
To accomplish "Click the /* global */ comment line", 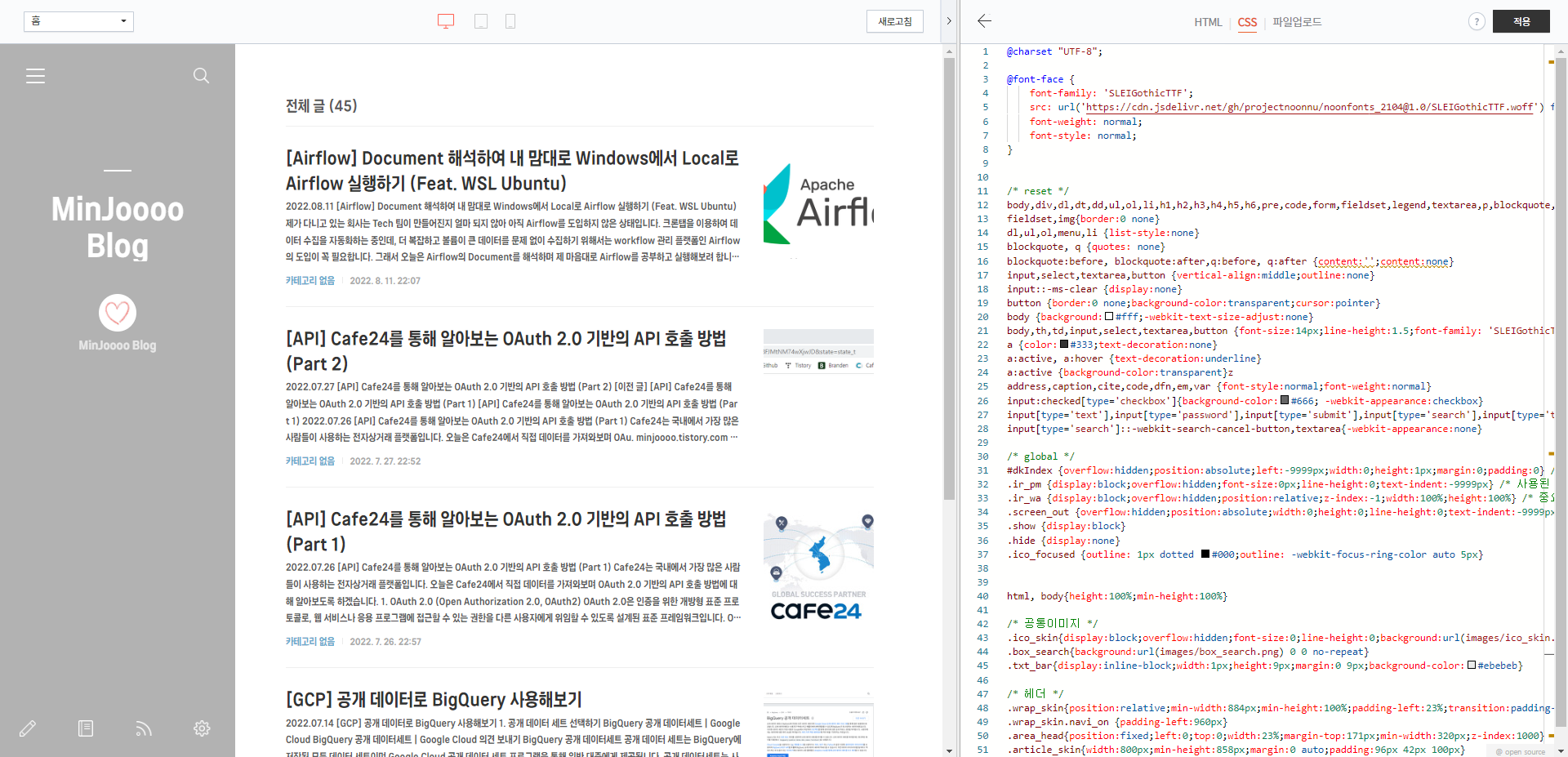I will [1040, 456].
